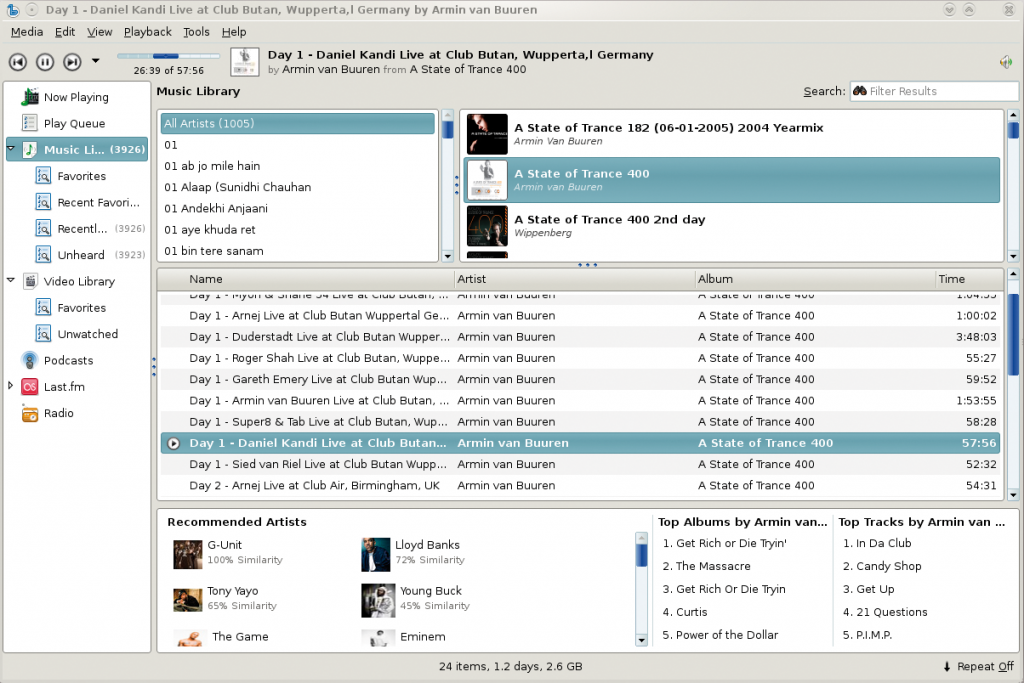Open the Media menu
Viewport: 1024px width, 683px height.
[x=27, y=32]
